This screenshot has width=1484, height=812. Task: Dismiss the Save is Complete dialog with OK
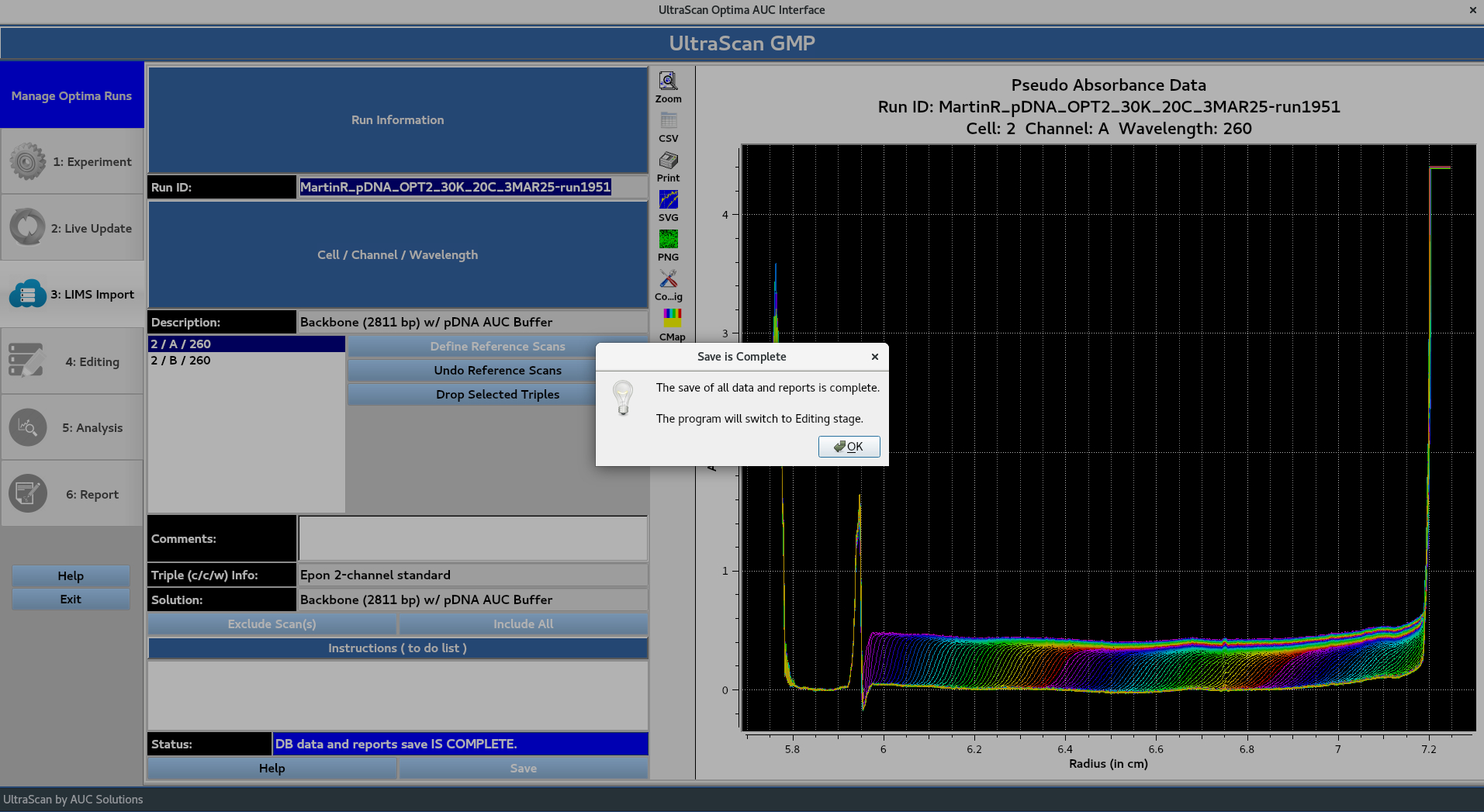849,446
